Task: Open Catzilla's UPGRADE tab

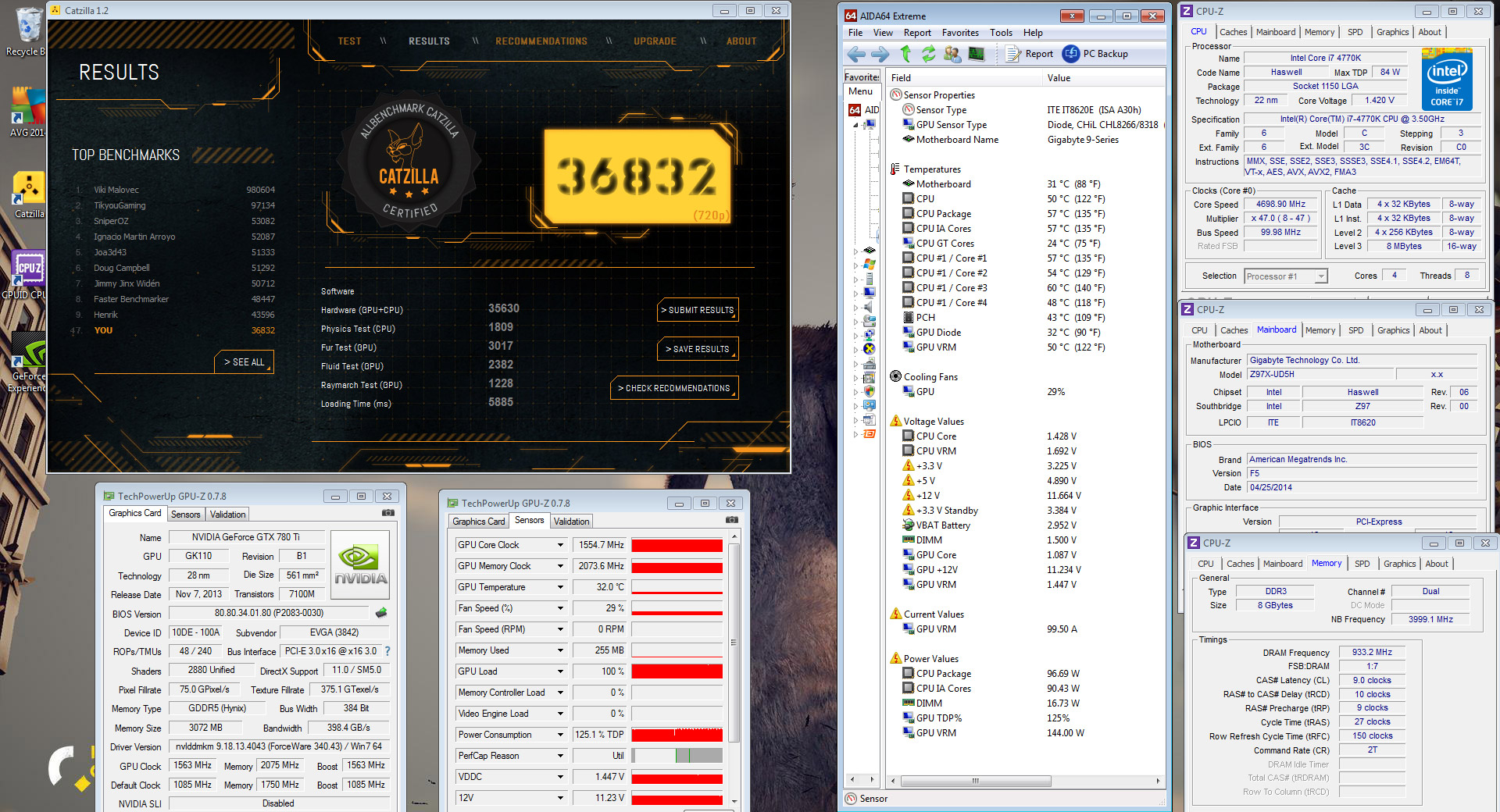Action: tap(655, 41)
